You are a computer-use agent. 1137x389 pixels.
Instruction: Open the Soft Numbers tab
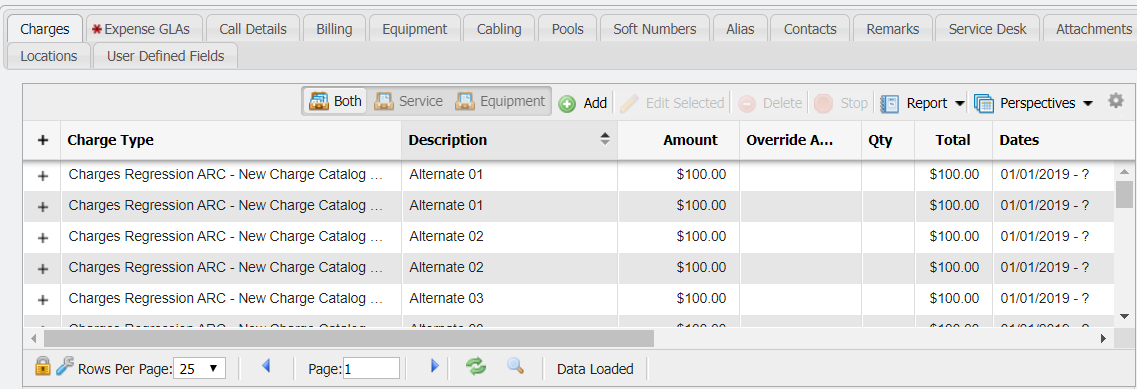655,29
